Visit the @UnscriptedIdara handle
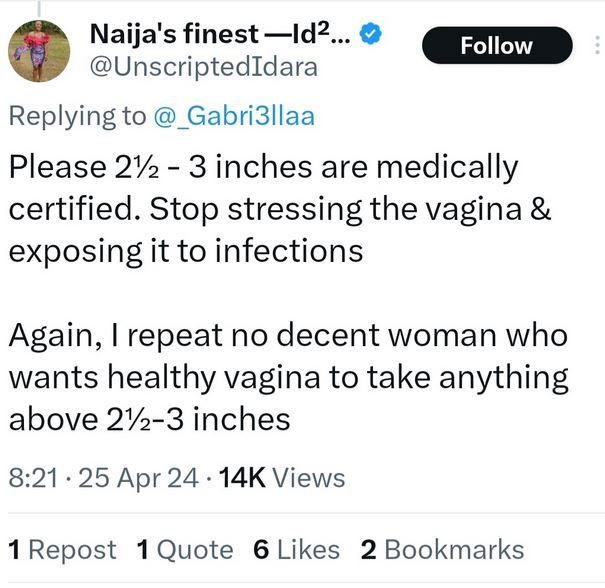 pyautogui.click(x=204, y=68)
